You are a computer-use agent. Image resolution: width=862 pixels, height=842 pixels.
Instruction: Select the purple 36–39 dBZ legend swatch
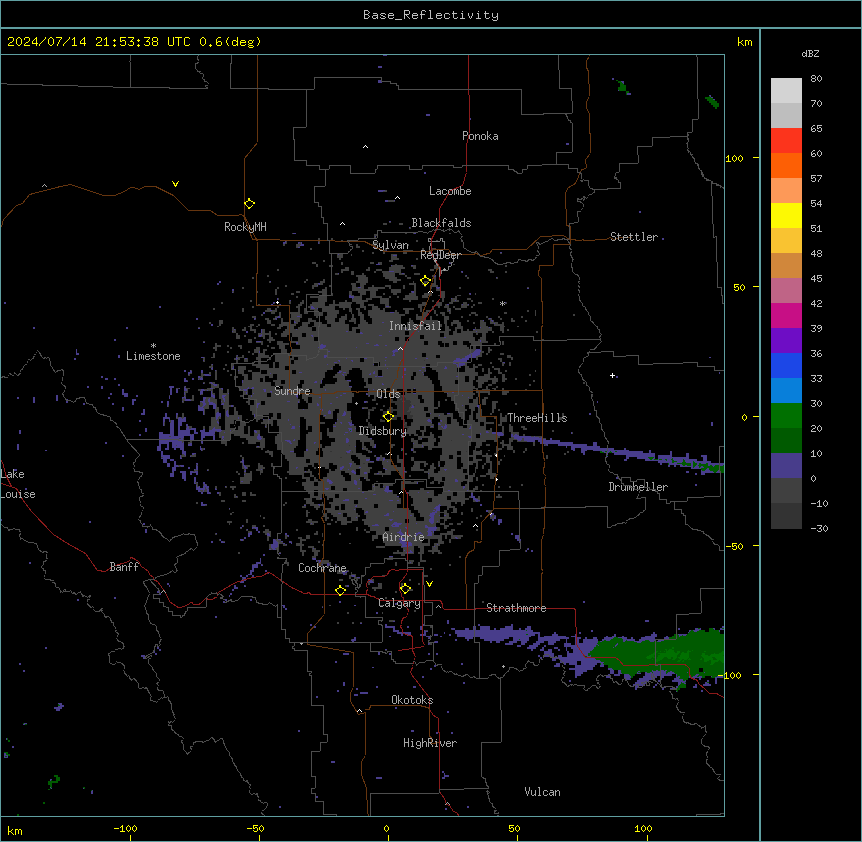click(786, 340)
